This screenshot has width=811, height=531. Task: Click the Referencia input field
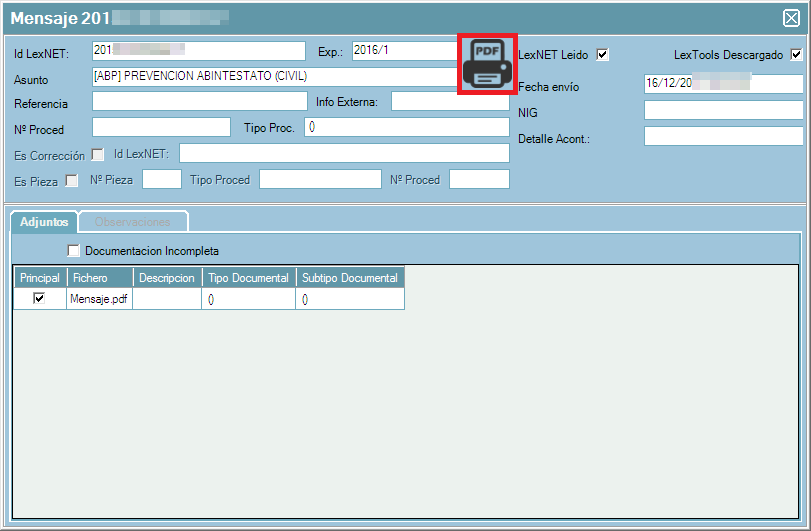point(199,101)
